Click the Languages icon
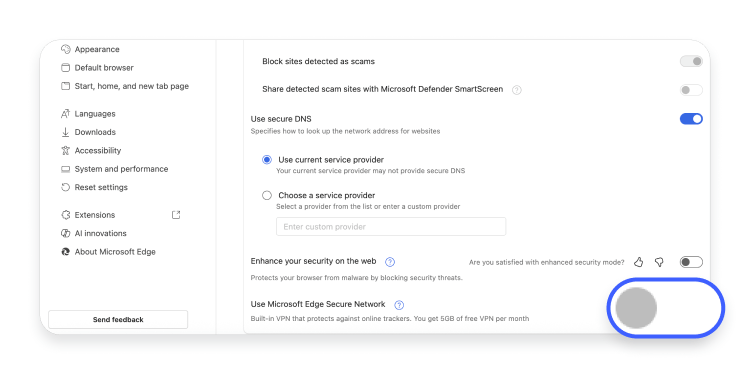 [66, 114]
